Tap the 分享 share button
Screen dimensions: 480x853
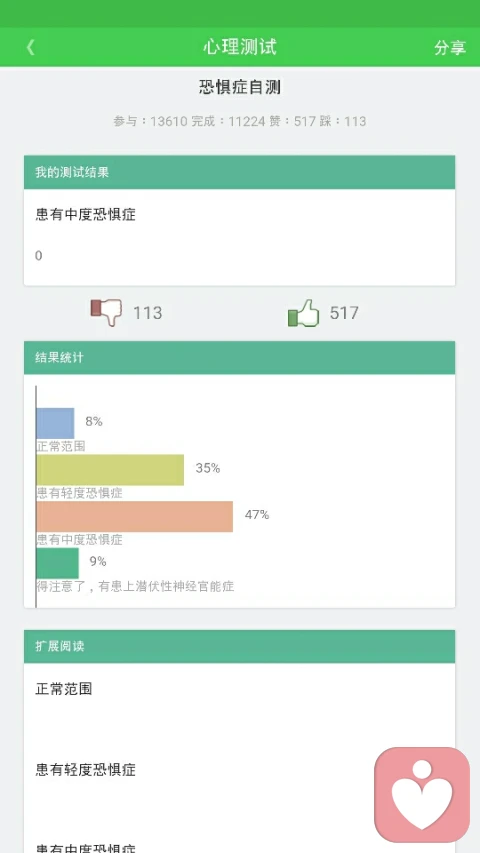tap(450, 47)
